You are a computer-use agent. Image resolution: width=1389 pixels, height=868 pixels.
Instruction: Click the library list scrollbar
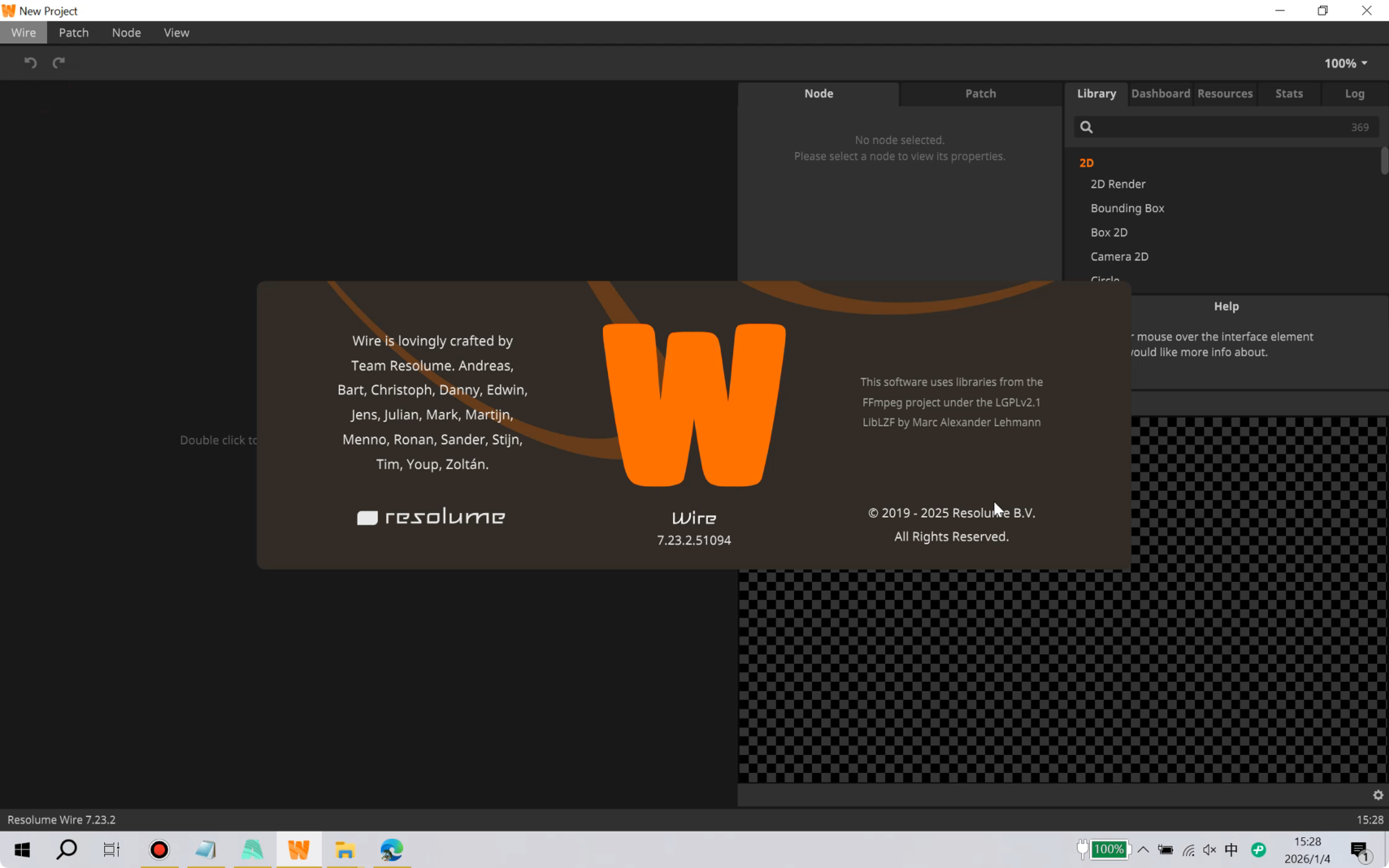[x=1384, y=161]
